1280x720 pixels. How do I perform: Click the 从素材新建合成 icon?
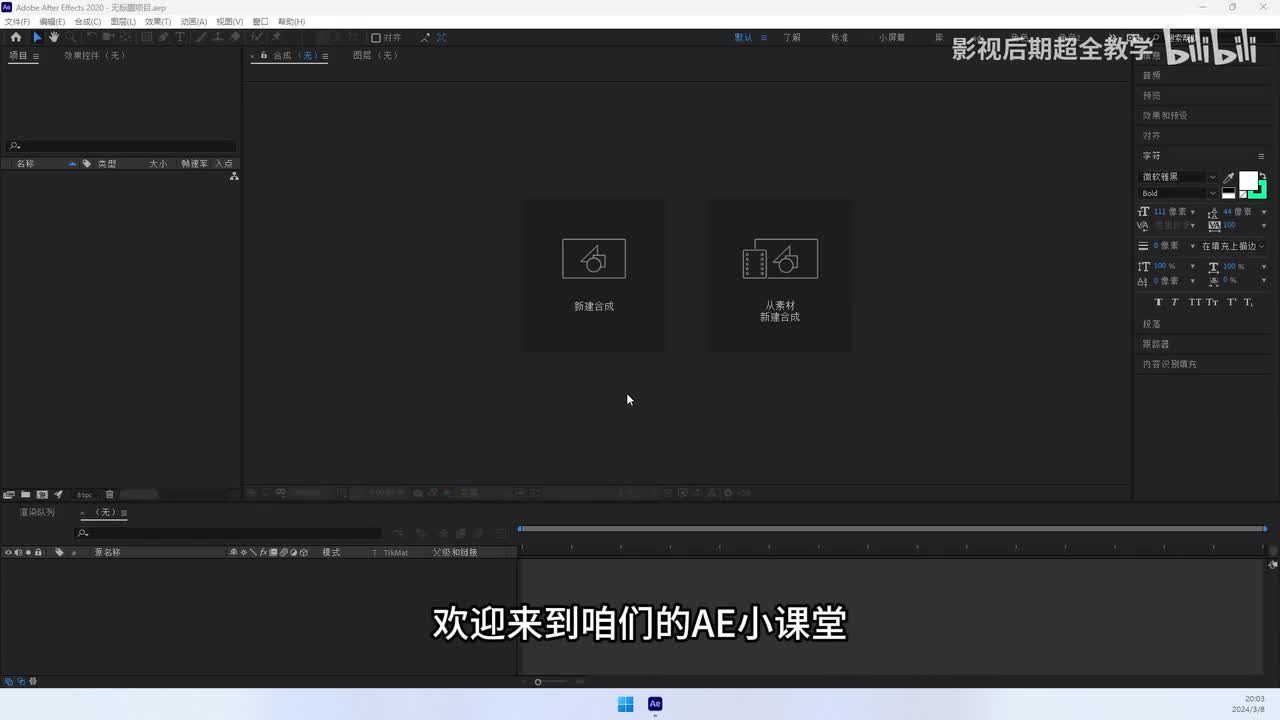click(780, 258)
